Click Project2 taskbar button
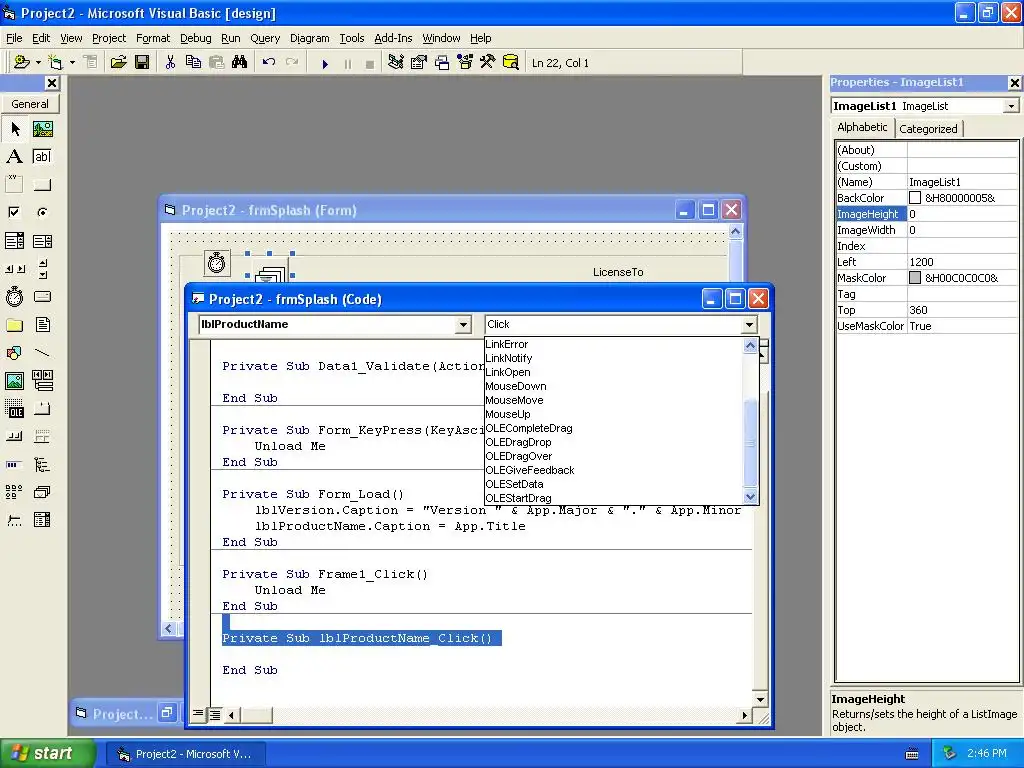The height and width of the screenshot is (768, 1024). (186, 754)
